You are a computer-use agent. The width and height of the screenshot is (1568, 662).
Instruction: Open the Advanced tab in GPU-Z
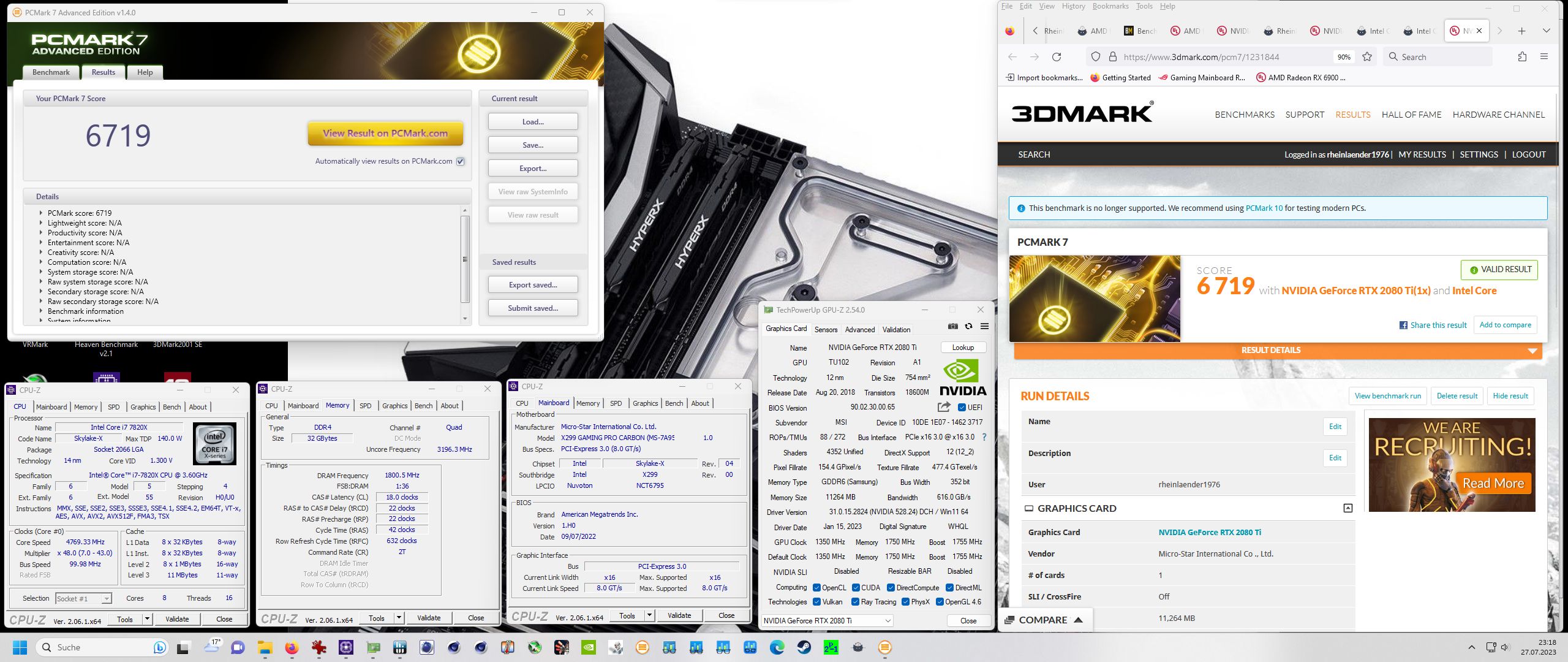coord(860,329)
